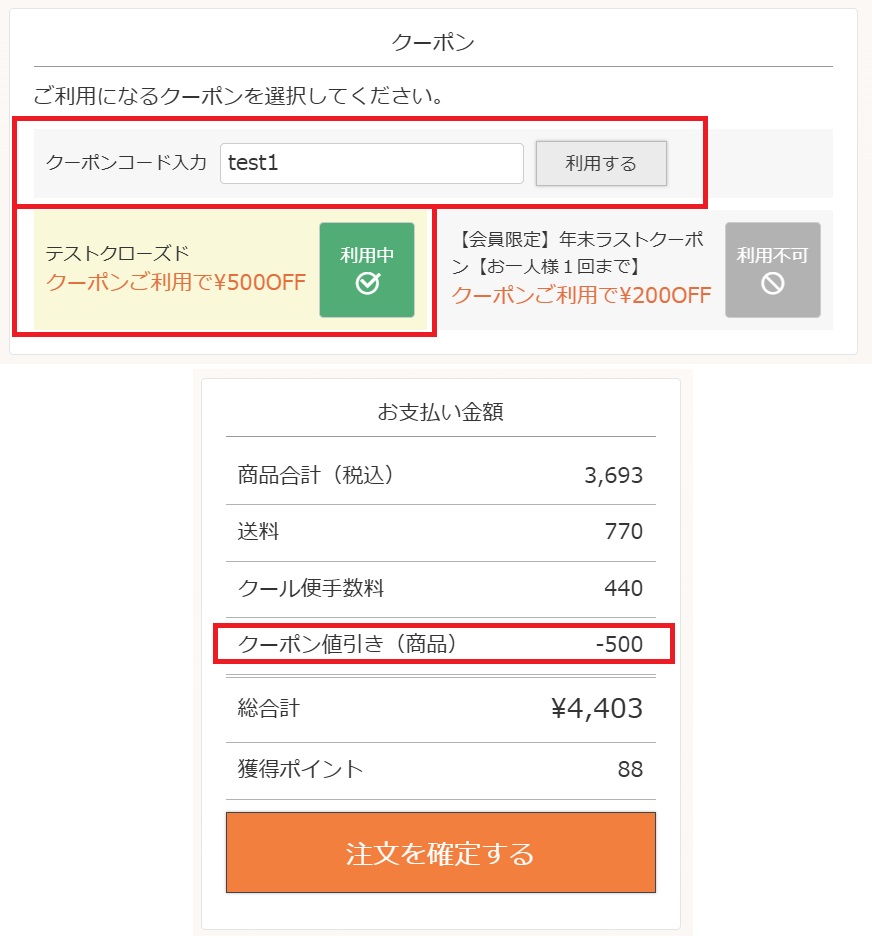The width and height of the screenshot is (872, 938).
Task: Click inside the coupon code input field
Action: [x=371, y=162]
